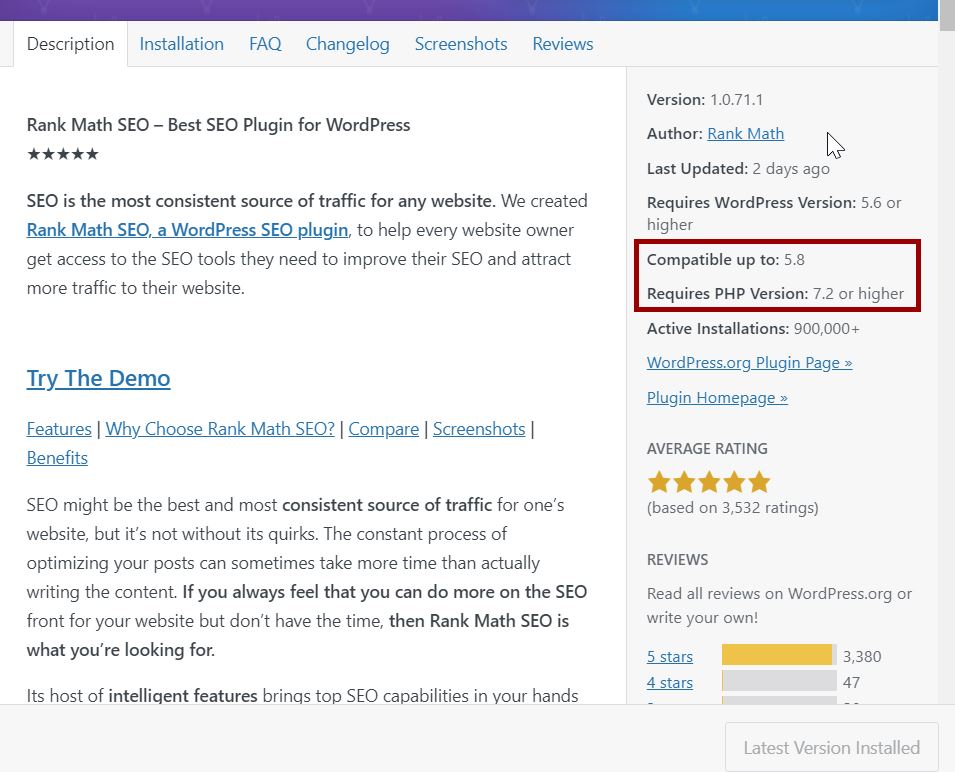Open the FAQ tab

point(265,44)
